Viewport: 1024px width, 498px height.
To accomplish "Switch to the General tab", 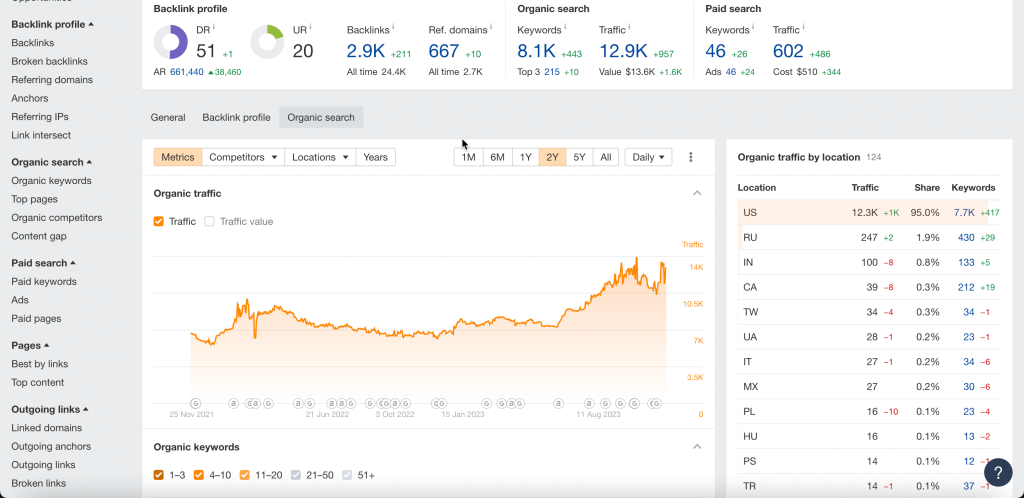I will click(168, 117).
